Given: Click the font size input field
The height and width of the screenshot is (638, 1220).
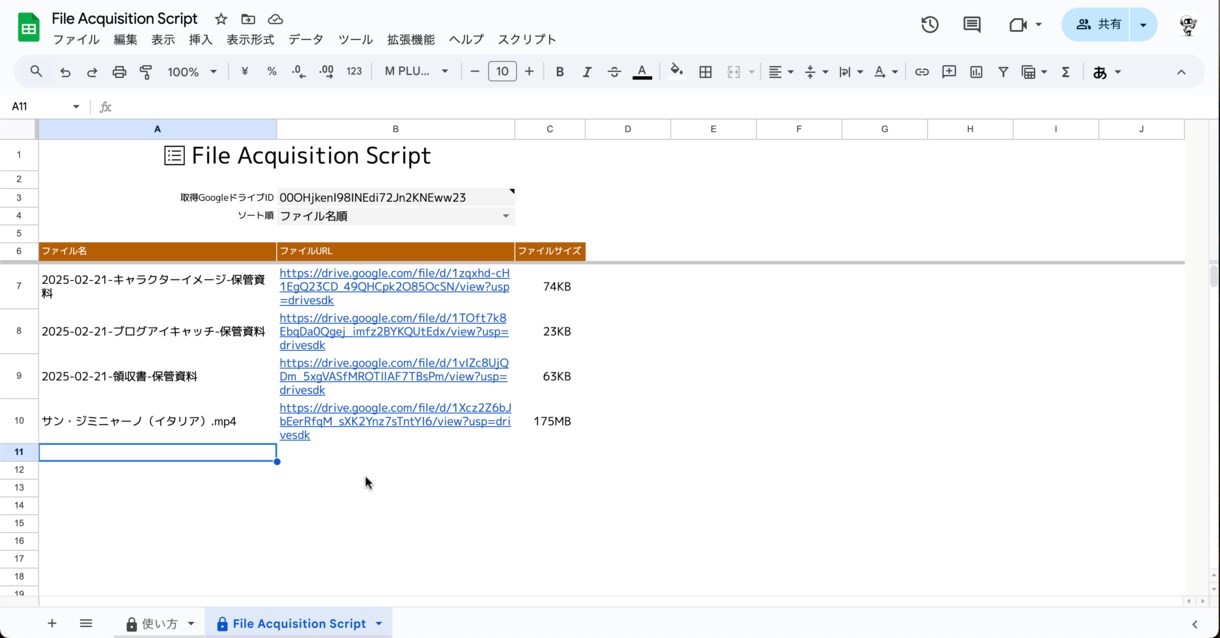Looking at the screenshot, I should point(502,72).
